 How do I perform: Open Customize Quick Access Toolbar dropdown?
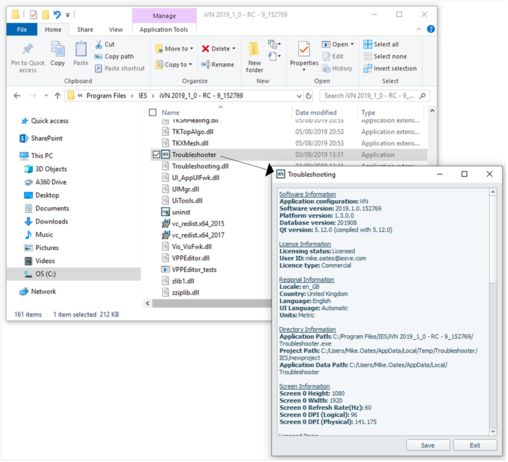(x=67, y=15)
